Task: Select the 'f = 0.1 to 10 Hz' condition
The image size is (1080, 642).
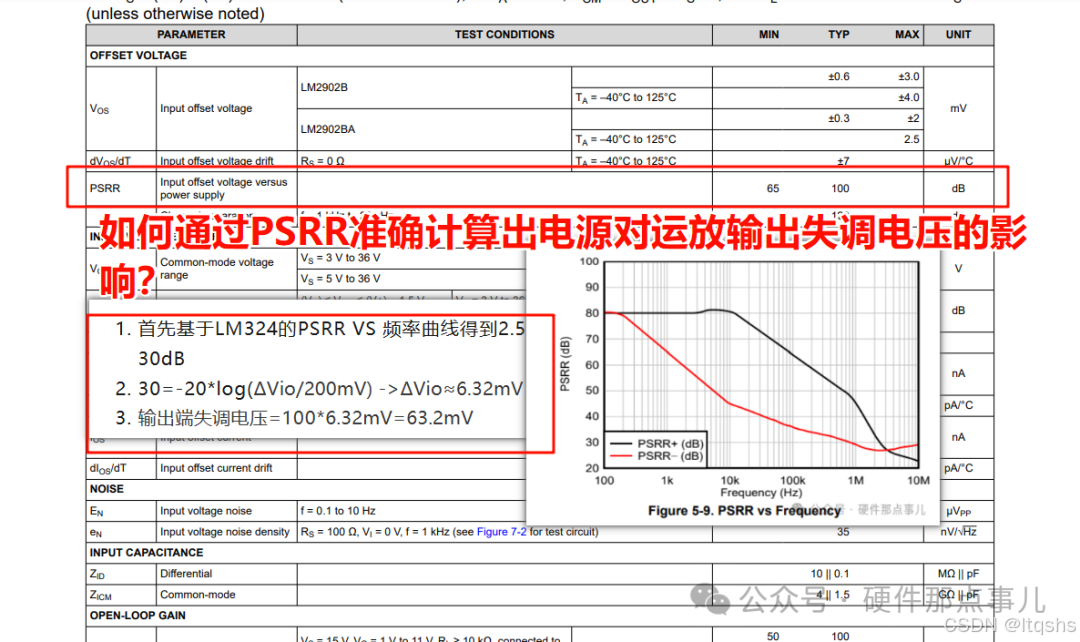Action: [x=338, y=510]
